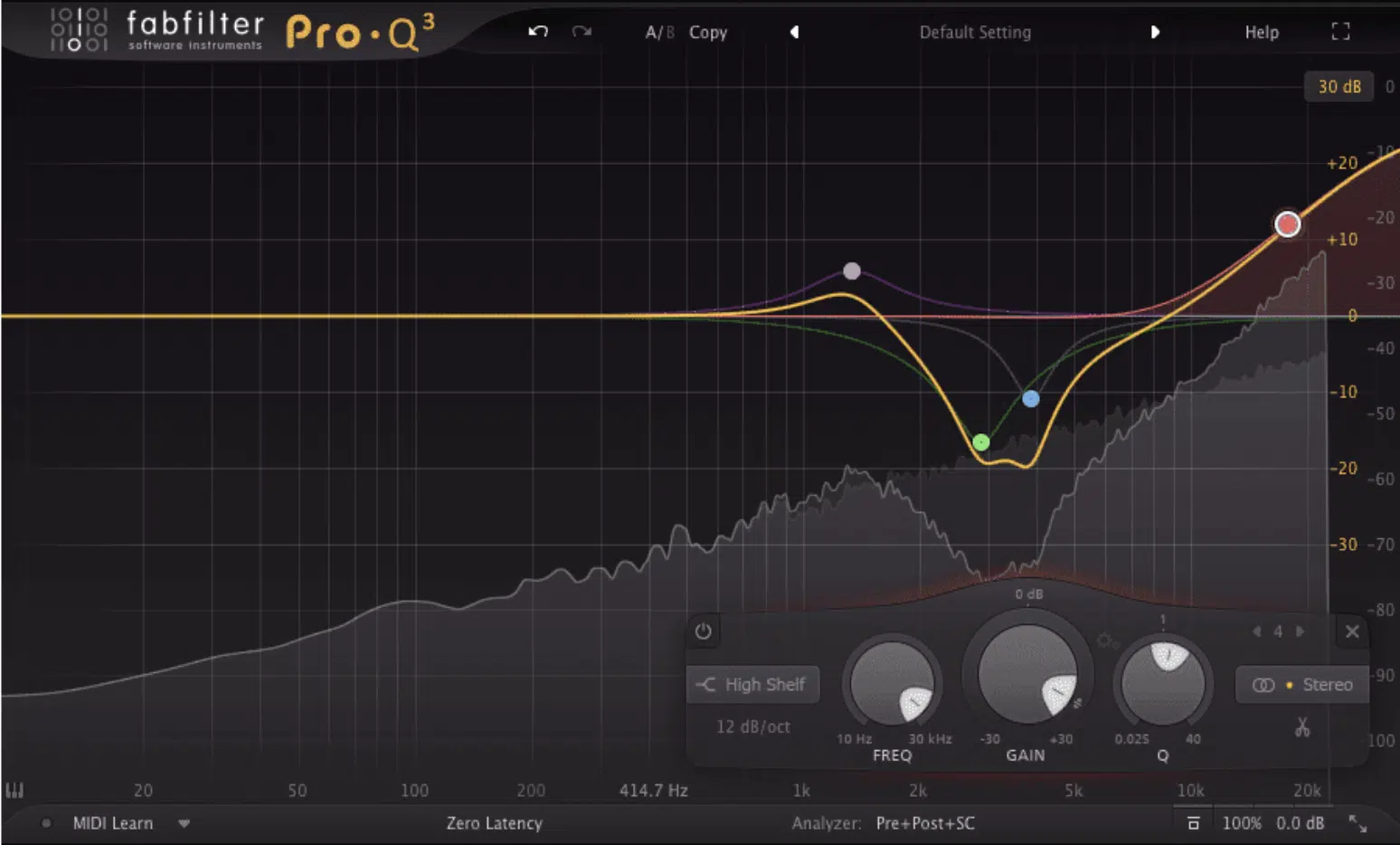Click the +20 gain scale label
The width and height of the screenshot is (1400, 845).
1342,163
